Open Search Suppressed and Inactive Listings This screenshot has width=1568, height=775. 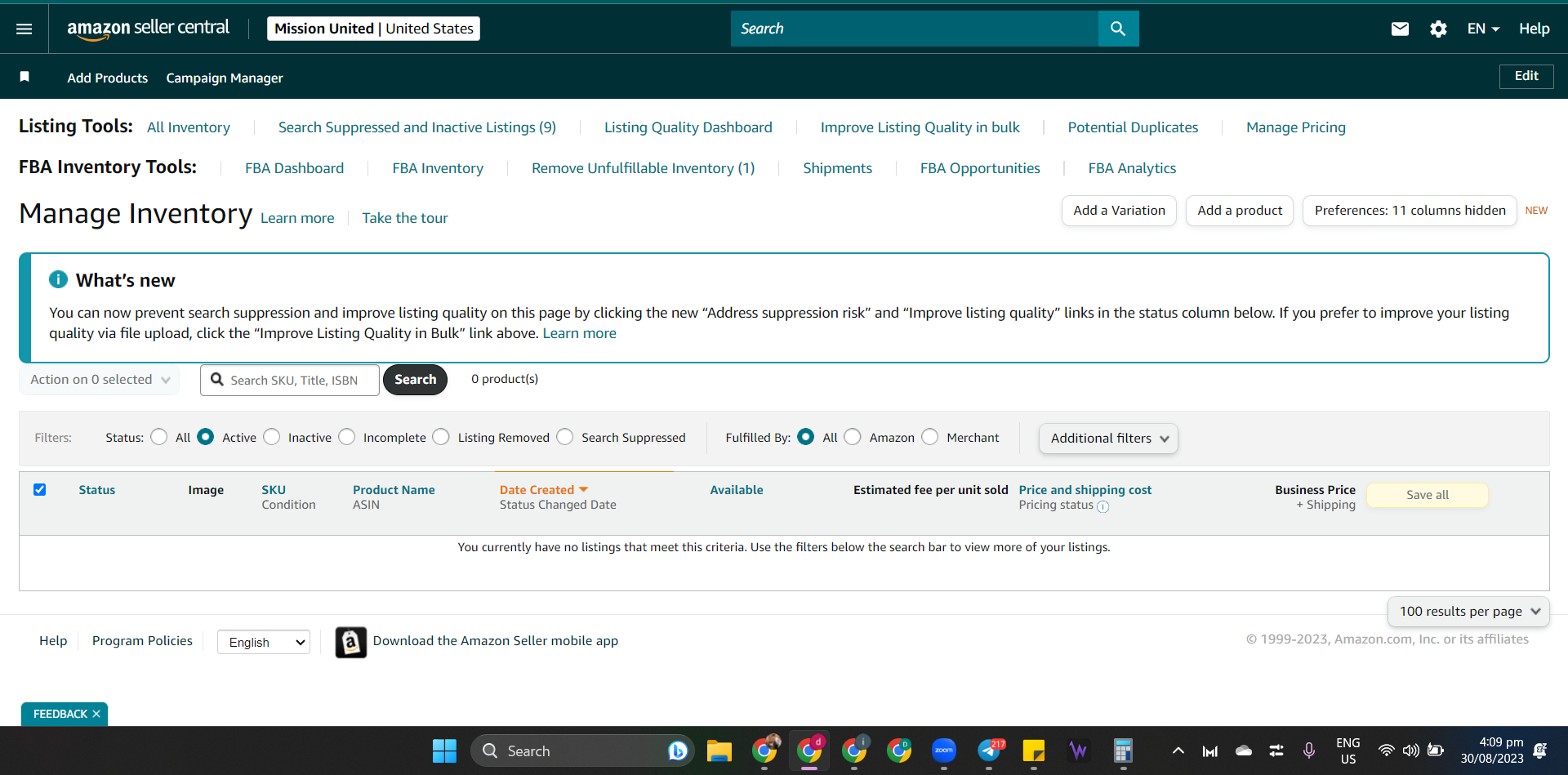(417, 127)
